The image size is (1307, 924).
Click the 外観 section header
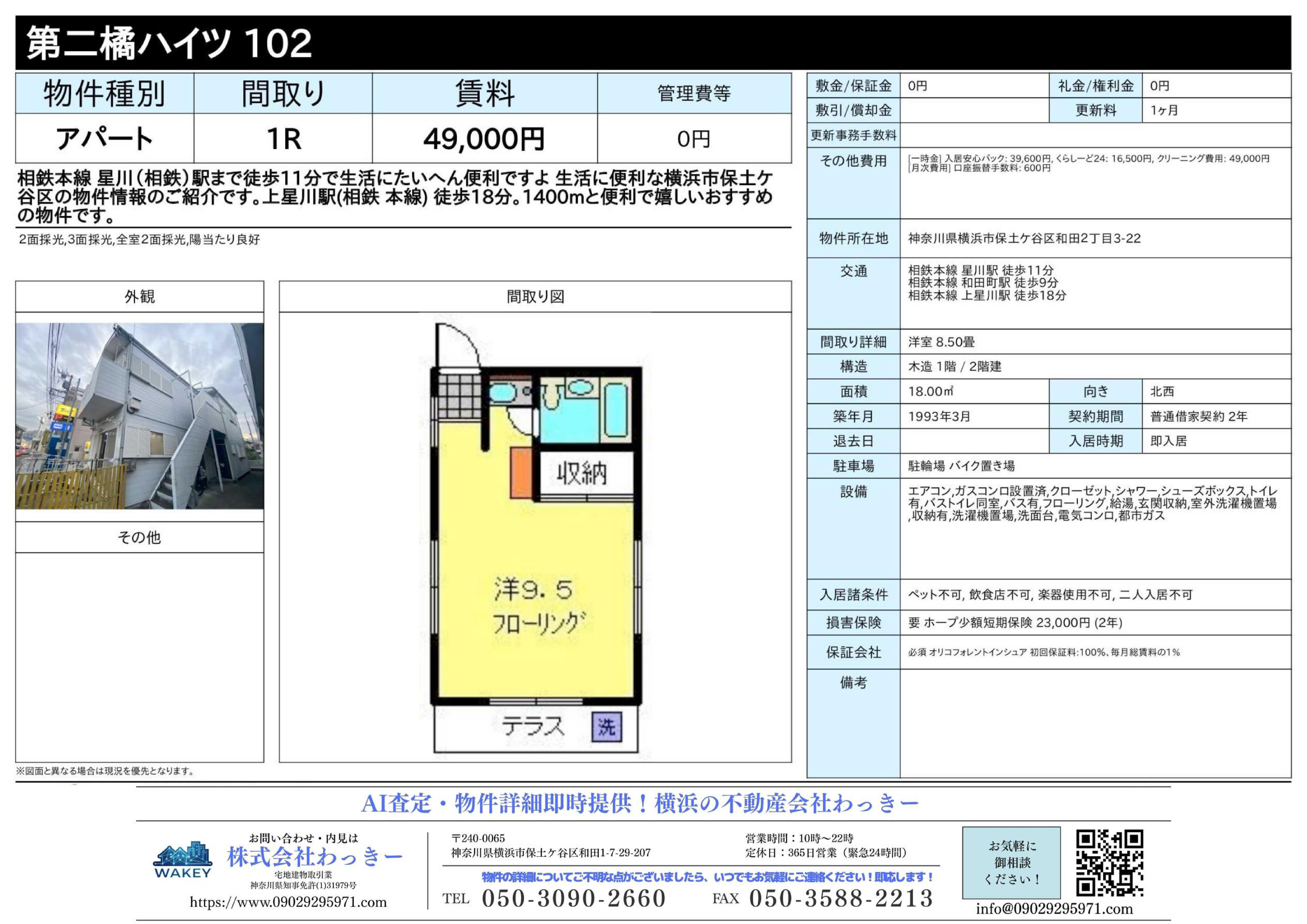click(140, 296)
